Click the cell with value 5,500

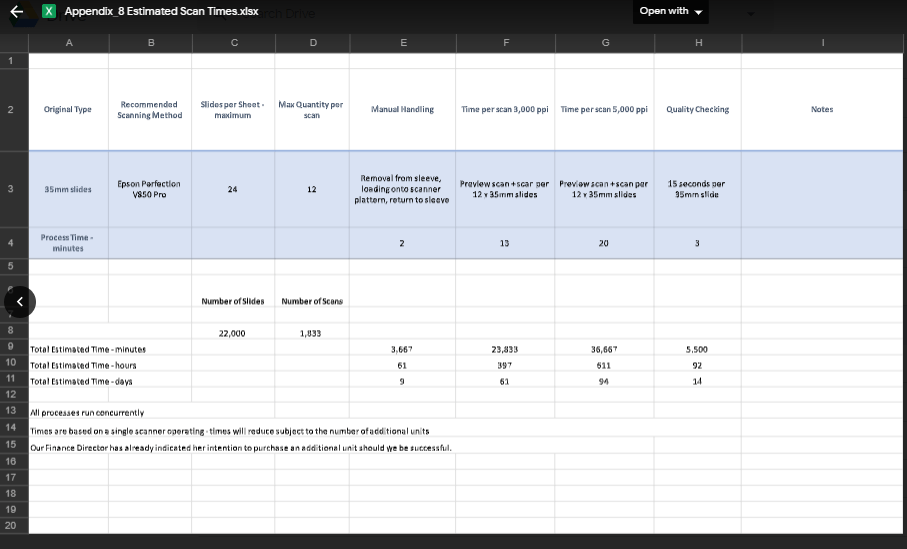coord(697,349)
